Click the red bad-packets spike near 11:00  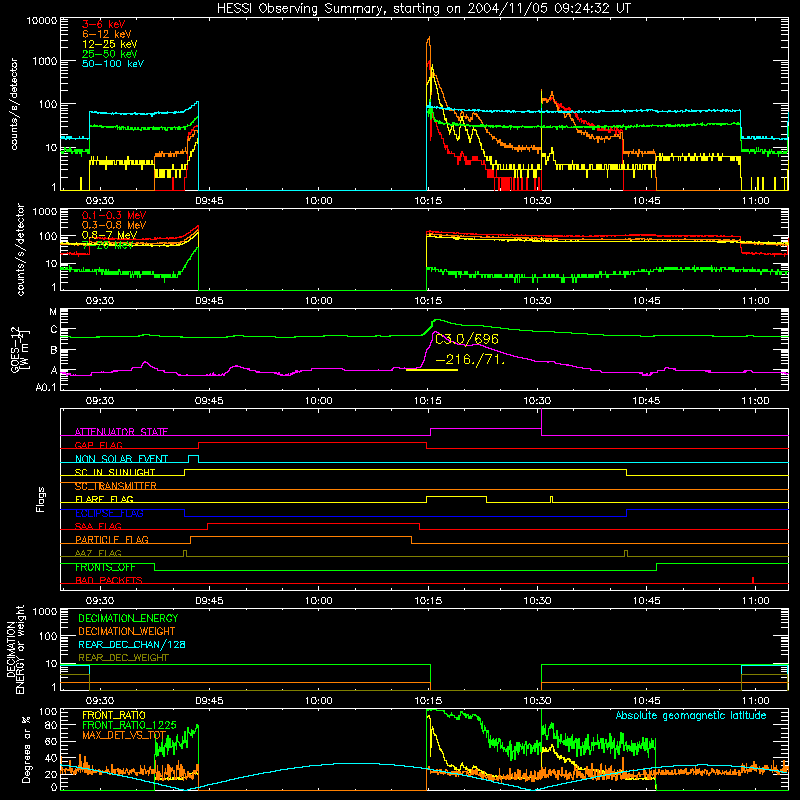[x=753, y=580]
